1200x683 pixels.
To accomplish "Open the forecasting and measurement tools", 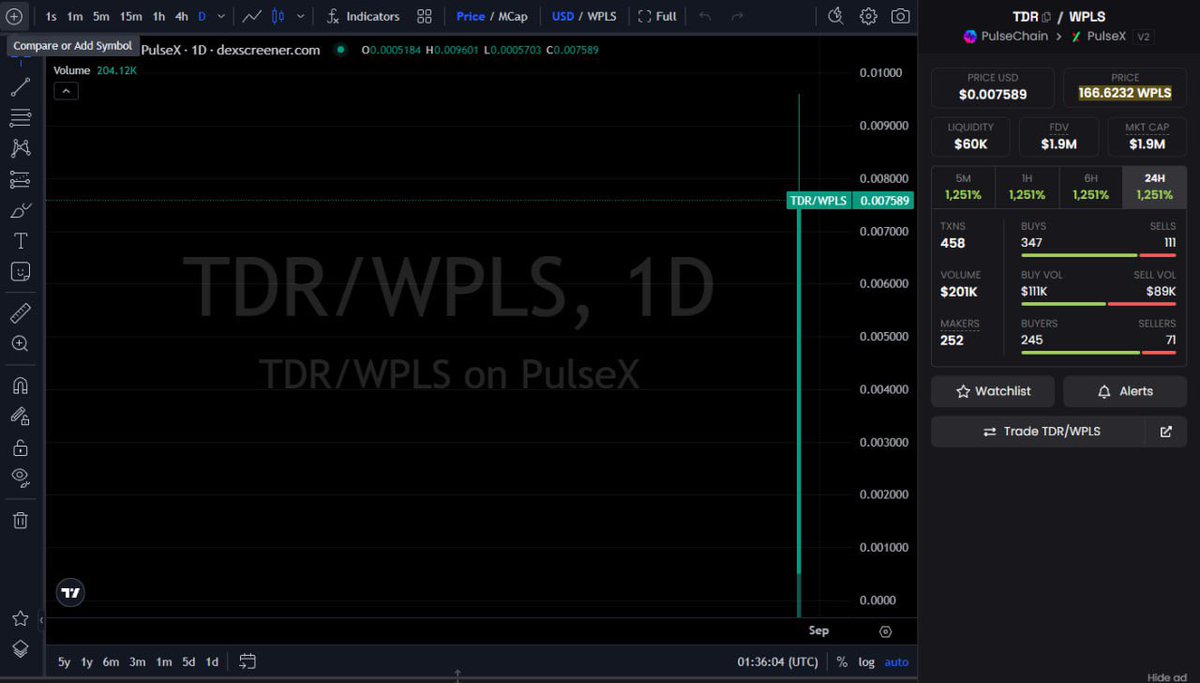I will tap(20, 180).
